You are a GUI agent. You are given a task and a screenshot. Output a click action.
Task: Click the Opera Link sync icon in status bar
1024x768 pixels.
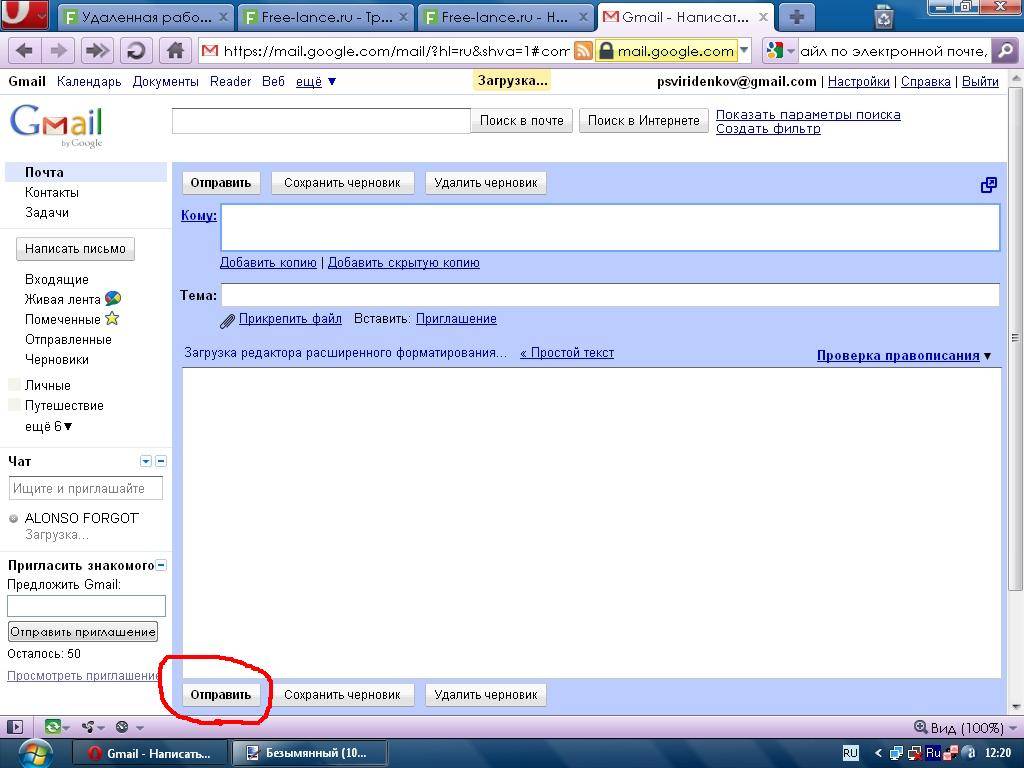[52, 727]
